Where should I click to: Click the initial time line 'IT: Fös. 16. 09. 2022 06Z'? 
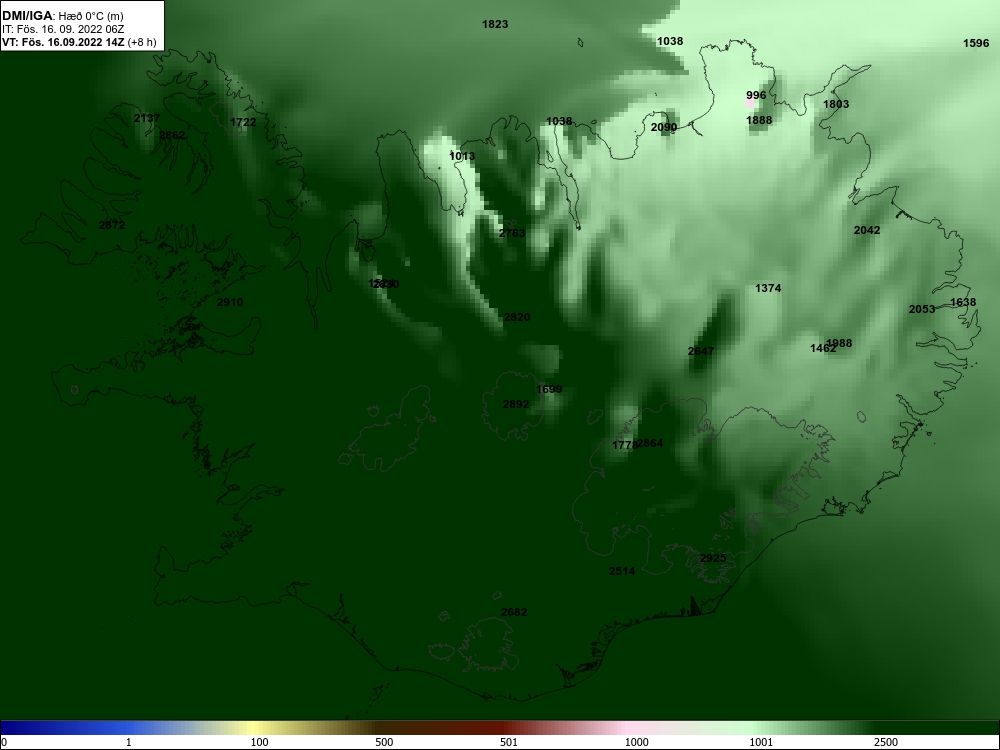(x=62, y=29)
